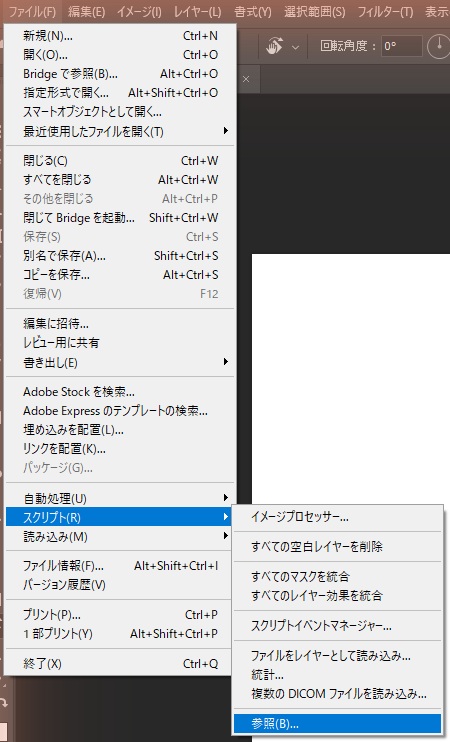This screenshot has width=450, height=742.
Task: Choose 統計... in script submenu
Action: point(337,674)
